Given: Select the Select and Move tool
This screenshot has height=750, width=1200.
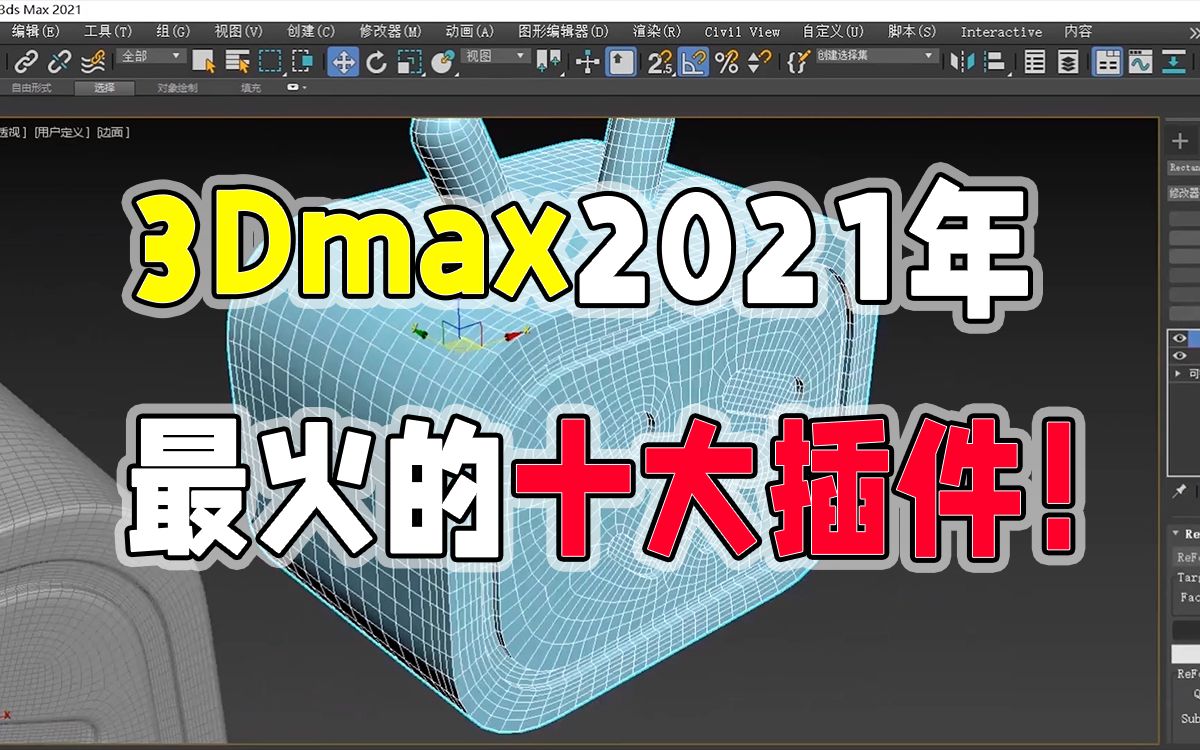Looking at the screenshot, I should pos(341,62).
